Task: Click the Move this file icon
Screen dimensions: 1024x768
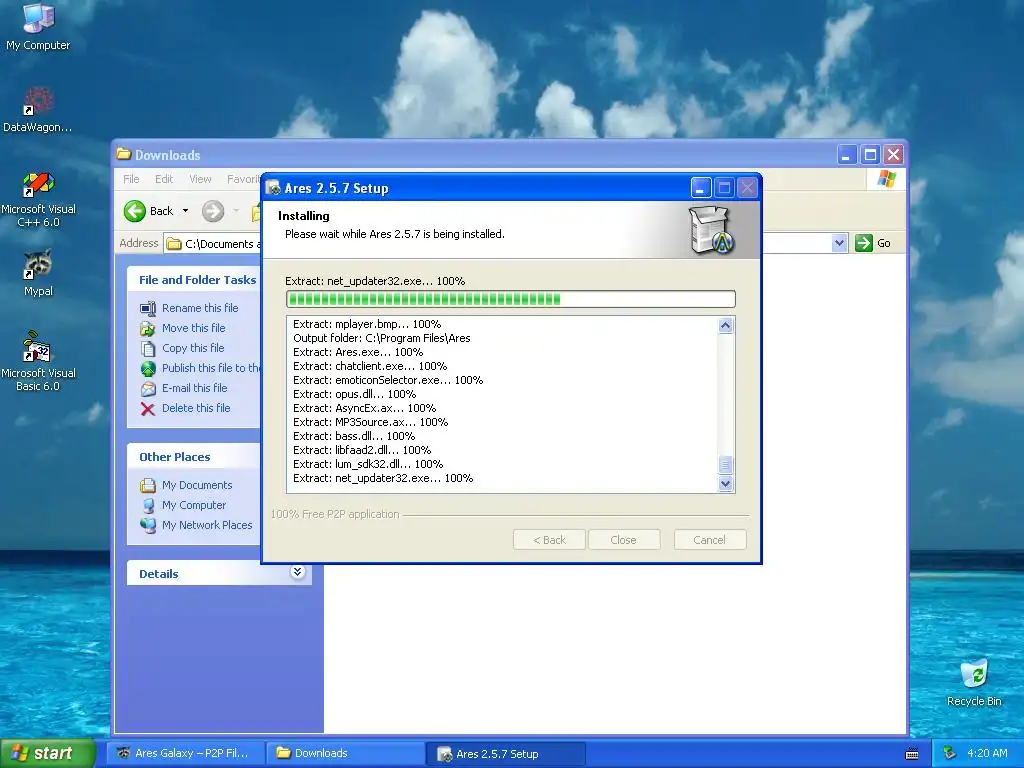Action: pyautogui.click(x=148, y=328)
